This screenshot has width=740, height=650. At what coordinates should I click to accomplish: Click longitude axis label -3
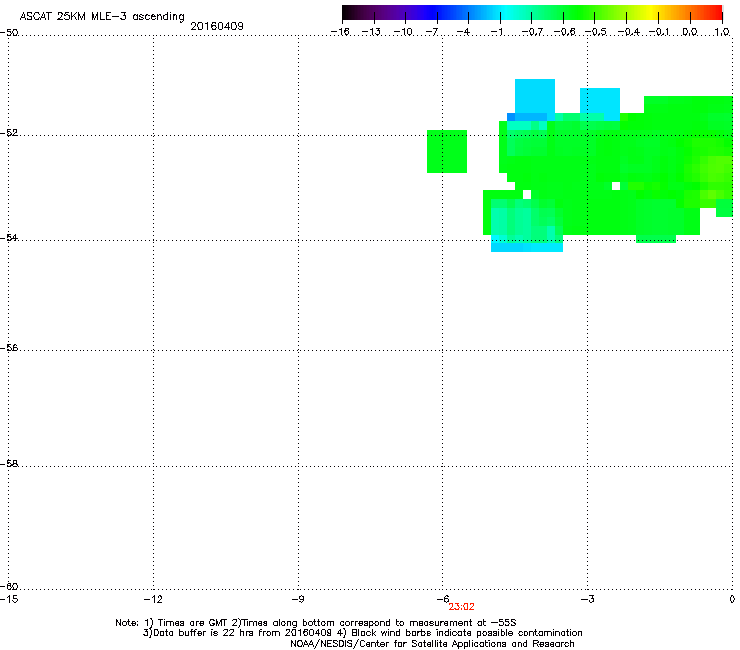[587, 599]
